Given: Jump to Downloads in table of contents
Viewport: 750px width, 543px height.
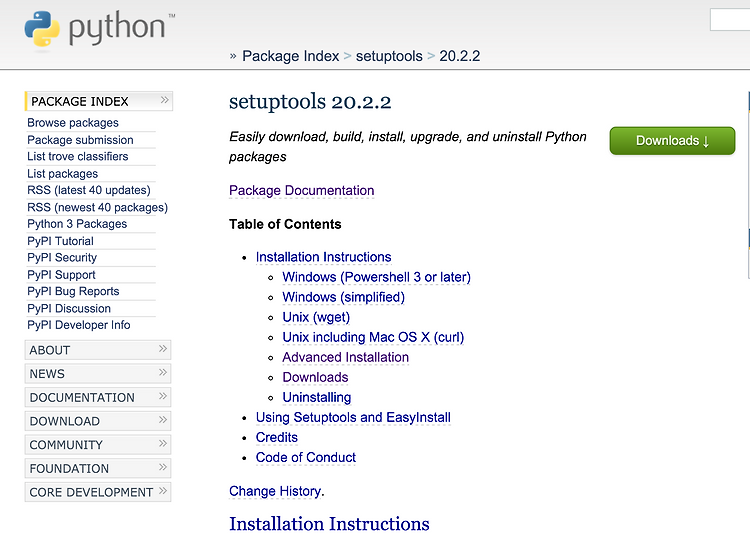Looking at the screenshot, I should click(x=315, y=377).
